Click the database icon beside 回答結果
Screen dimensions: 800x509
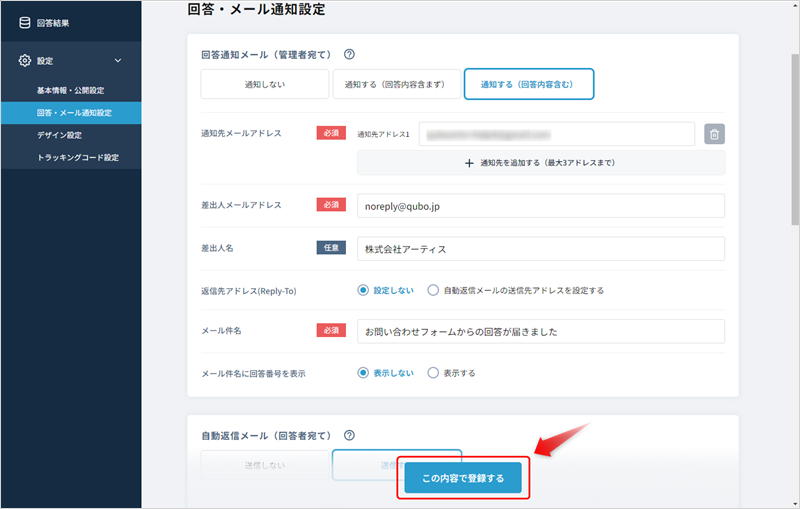pyautogui.click(x=25, y=23)
